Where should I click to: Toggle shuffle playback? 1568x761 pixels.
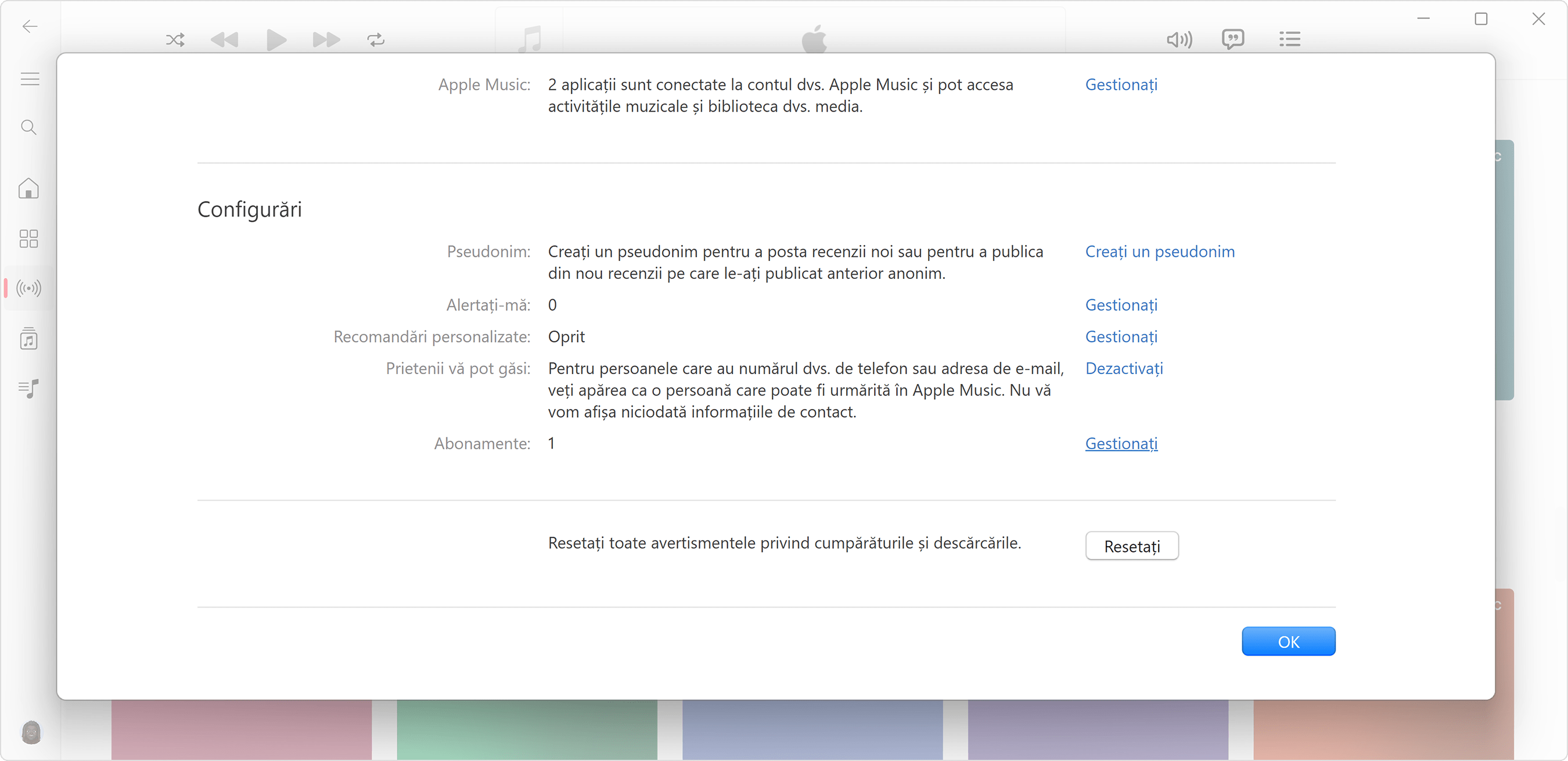[x=175, y=40]
